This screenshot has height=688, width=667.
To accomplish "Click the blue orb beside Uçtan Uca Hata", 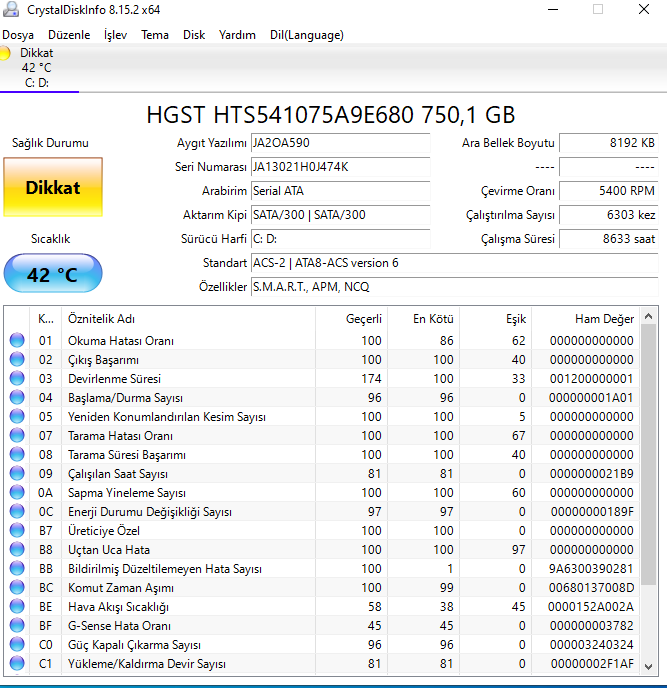I will [x=17, y=550].
